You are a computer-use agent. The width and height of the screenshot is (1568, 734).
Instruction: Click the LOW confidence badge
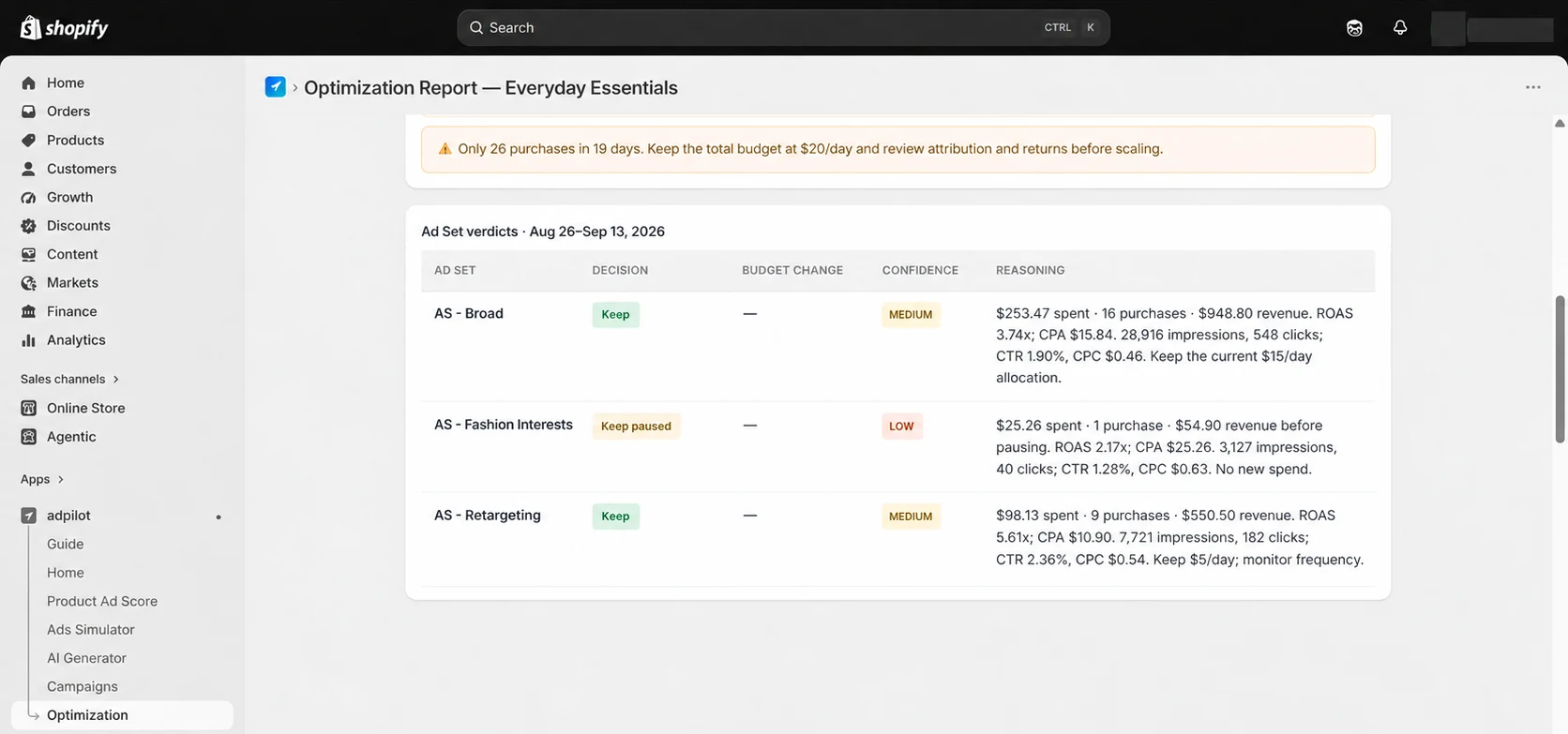901,427
